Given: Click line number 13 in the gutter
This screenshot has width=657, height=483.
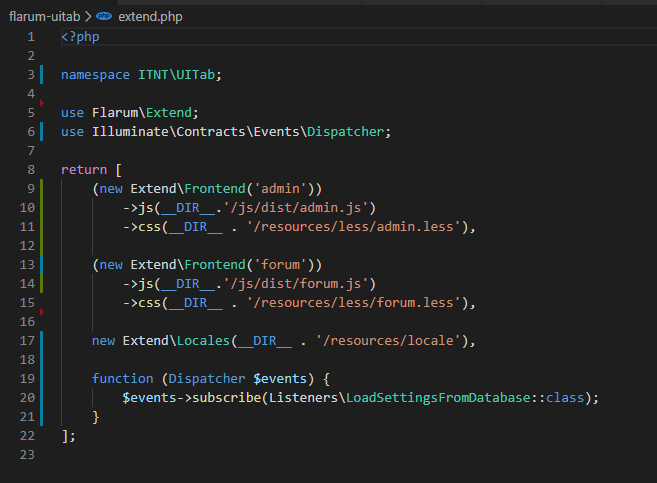Looking at the screenshot, I should (x=27, y=265).
